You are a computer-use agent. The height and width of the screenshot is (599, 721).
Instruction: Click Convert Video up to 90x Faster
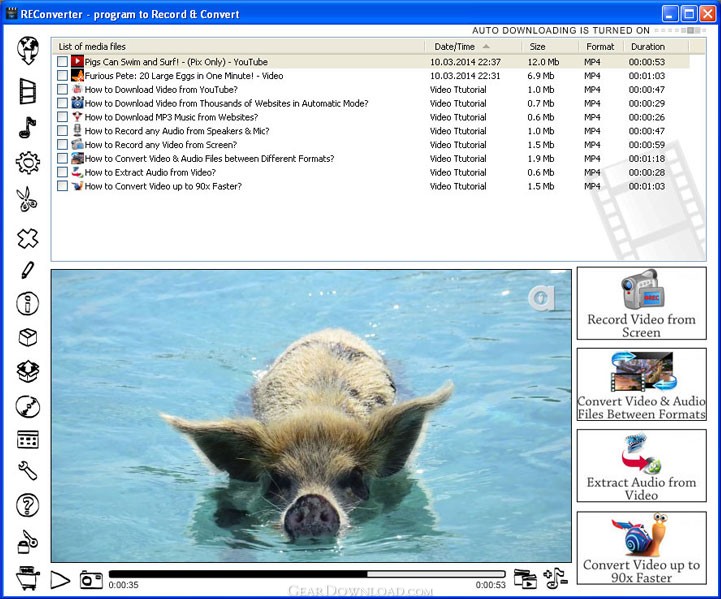pyautogui.click(x=641, y=548)
